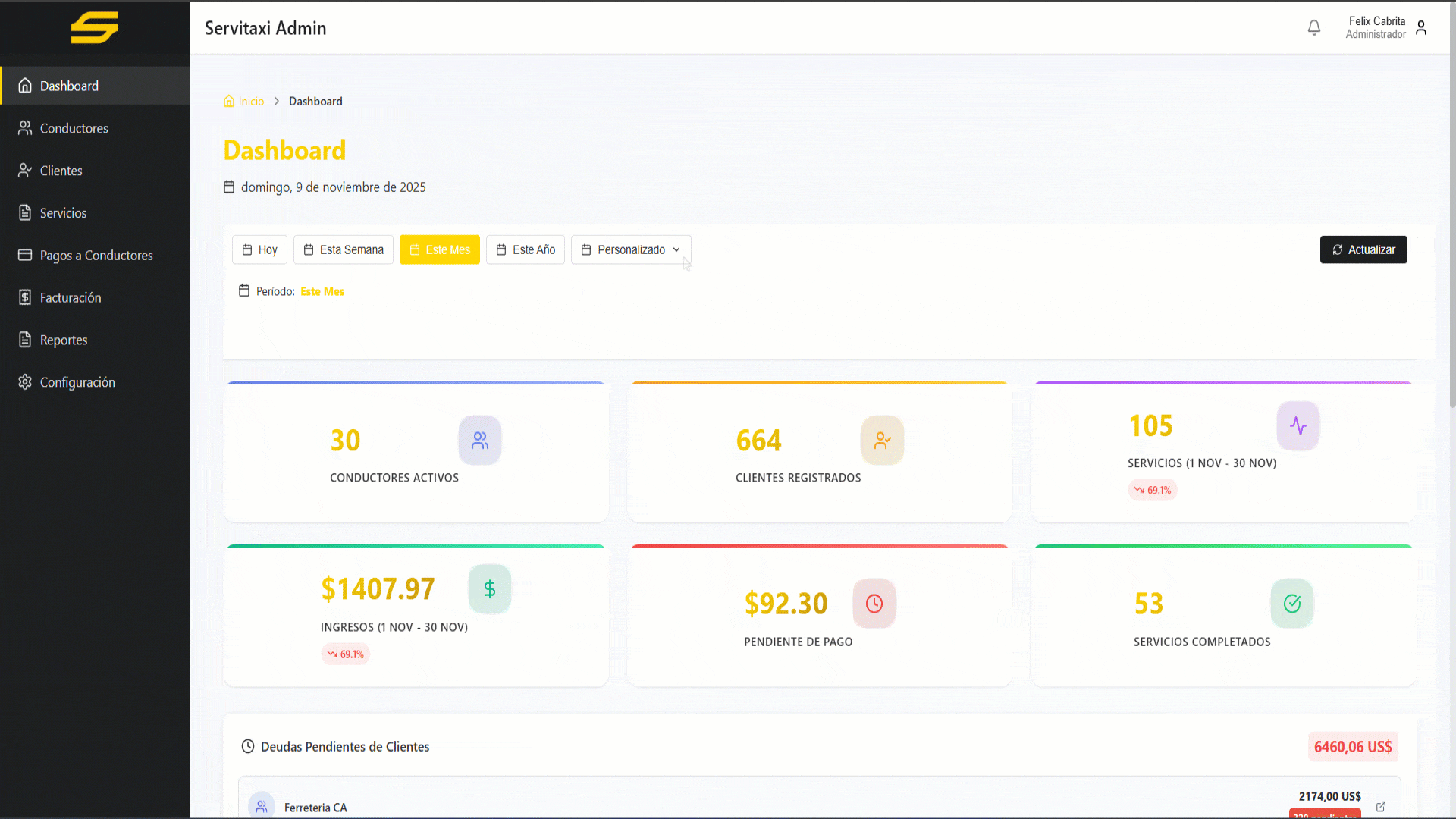Select the Hoy period filter
Image resolution: width=1456 pixels, height=819 pixels.
259,249
